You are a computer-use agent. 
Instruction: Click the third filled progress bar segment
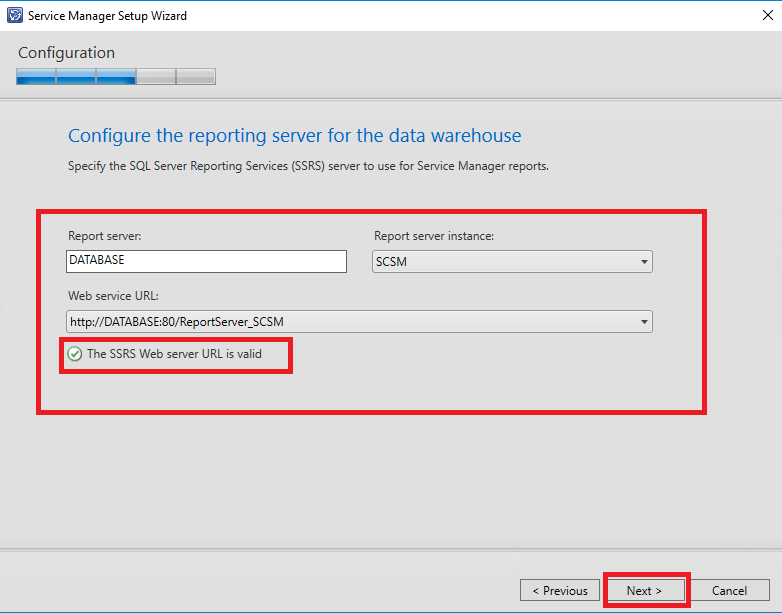pos(116,77)
